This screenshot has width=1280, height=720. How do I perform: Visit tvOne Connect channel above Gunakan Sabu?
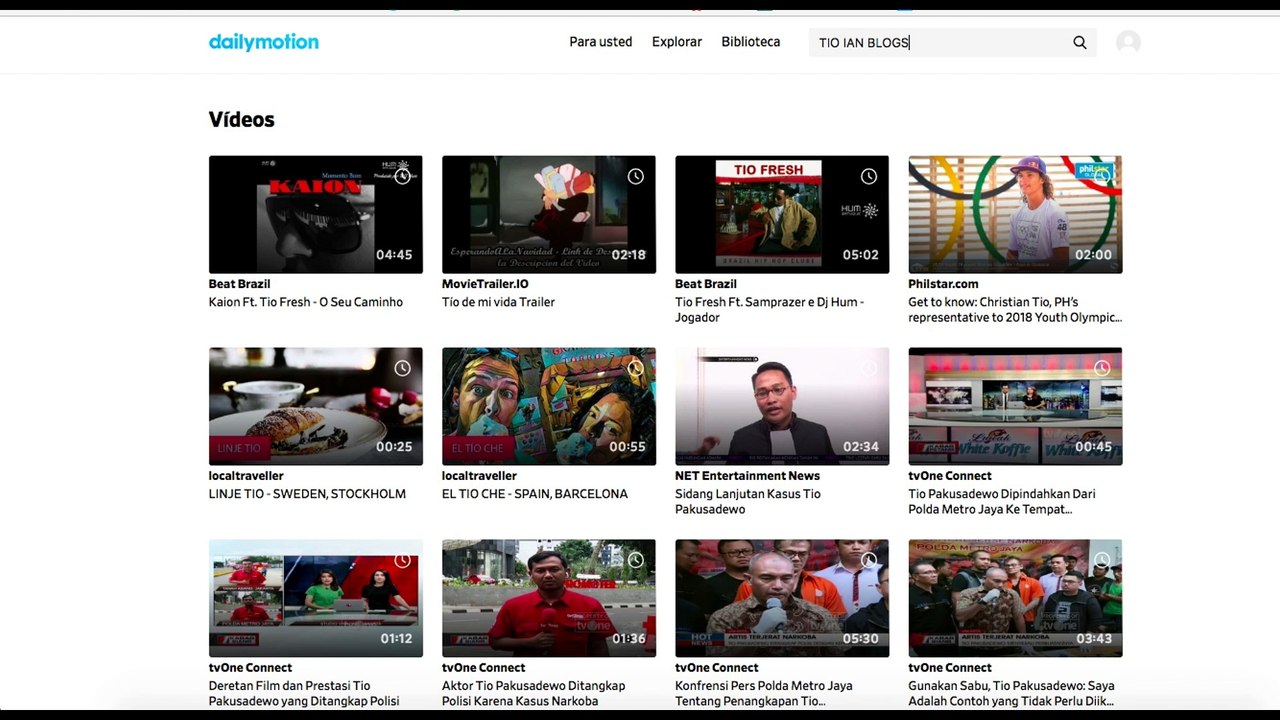[950, 668]
